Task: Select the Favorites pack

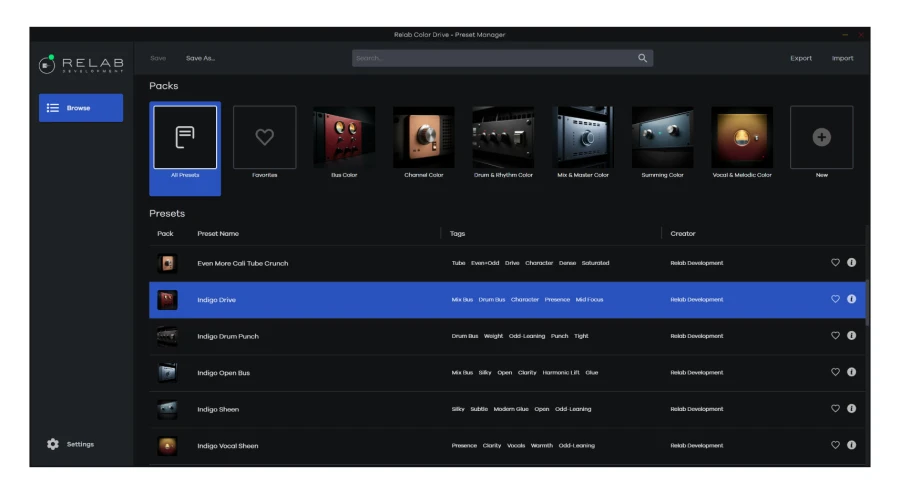Action: pos(265,142)
